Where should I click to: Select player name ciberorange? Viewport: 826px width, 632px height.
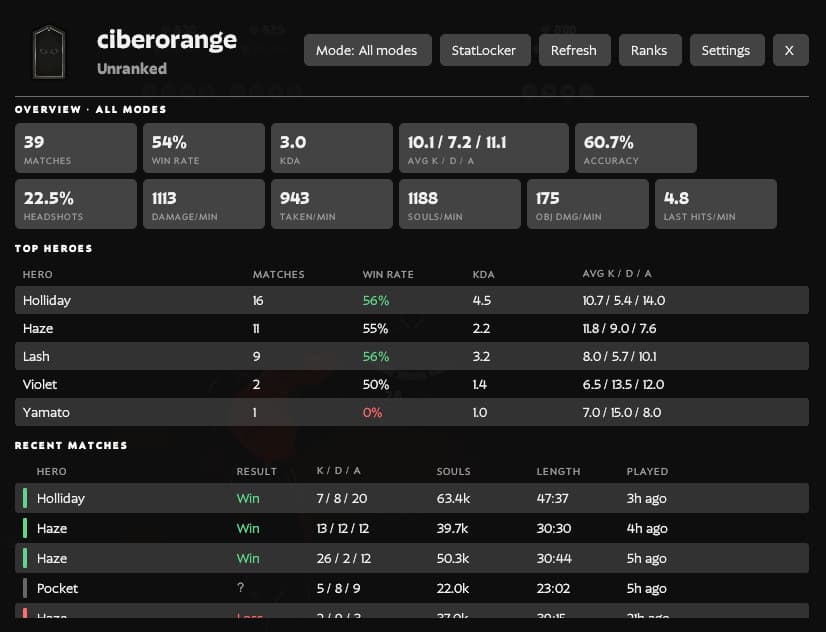click(x=166, y=40)
